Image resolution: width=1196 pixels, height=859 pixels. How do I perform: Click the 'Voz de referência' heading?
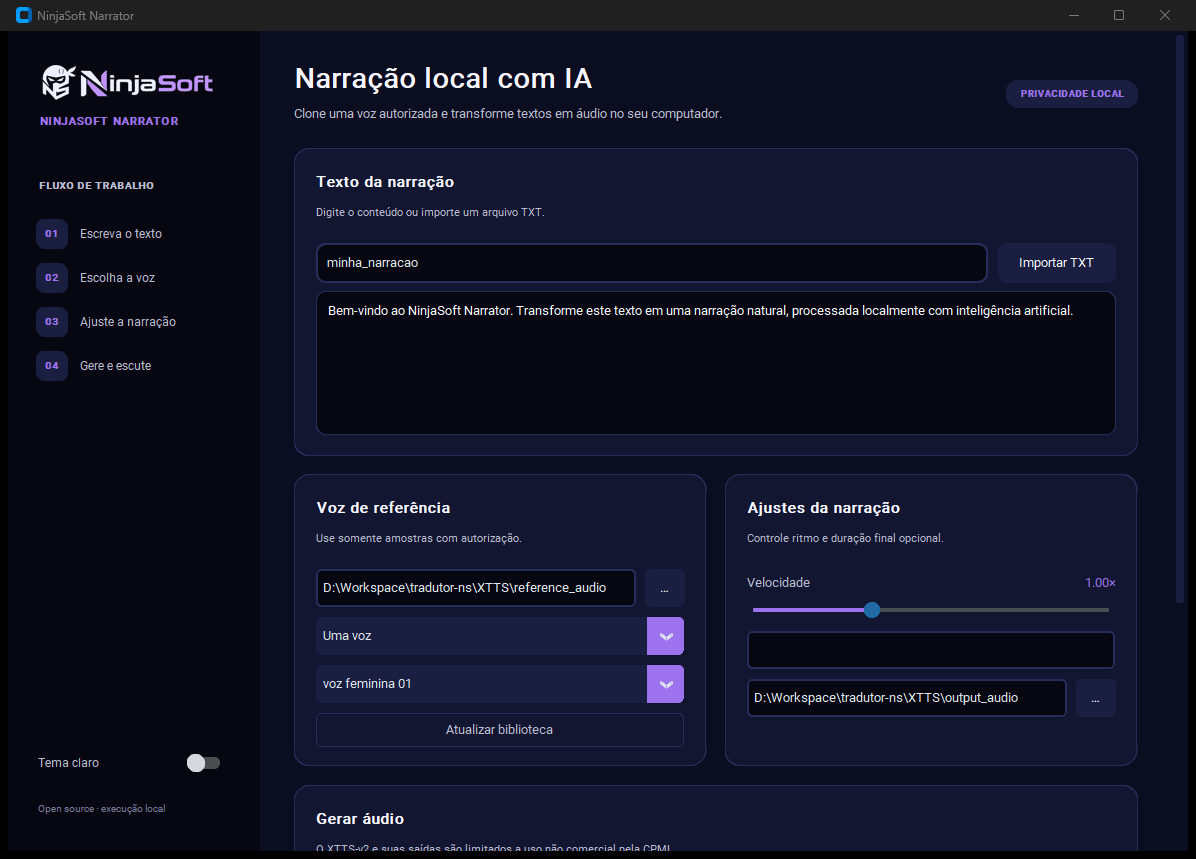383,508
